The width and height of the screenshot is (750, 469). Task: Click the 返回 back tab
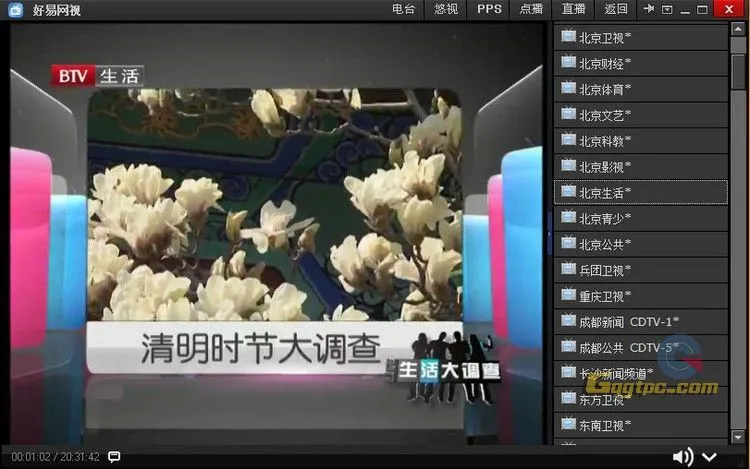click(616, 9)
